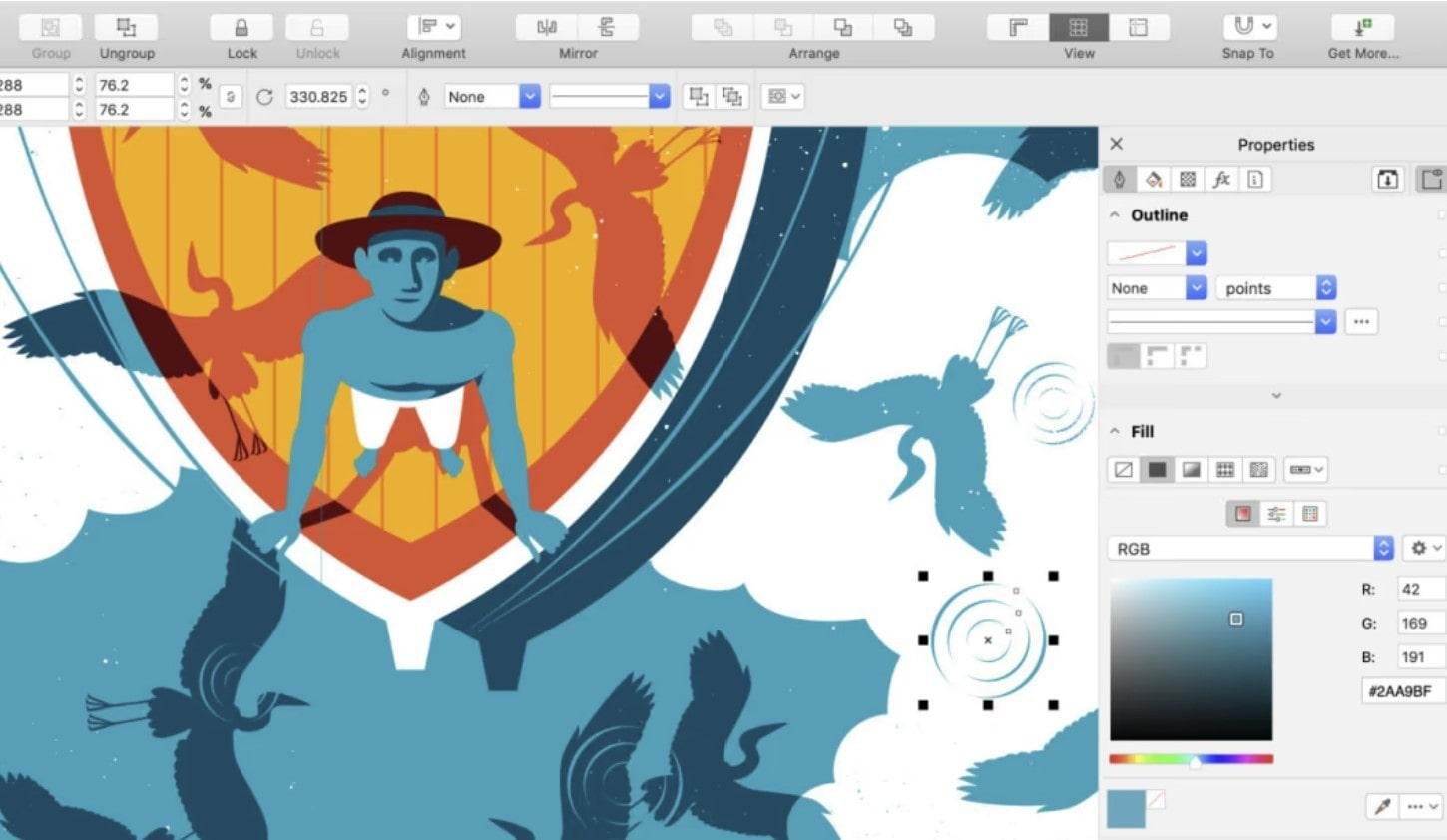Select the middle dash alignment option

coord(1157,356)
